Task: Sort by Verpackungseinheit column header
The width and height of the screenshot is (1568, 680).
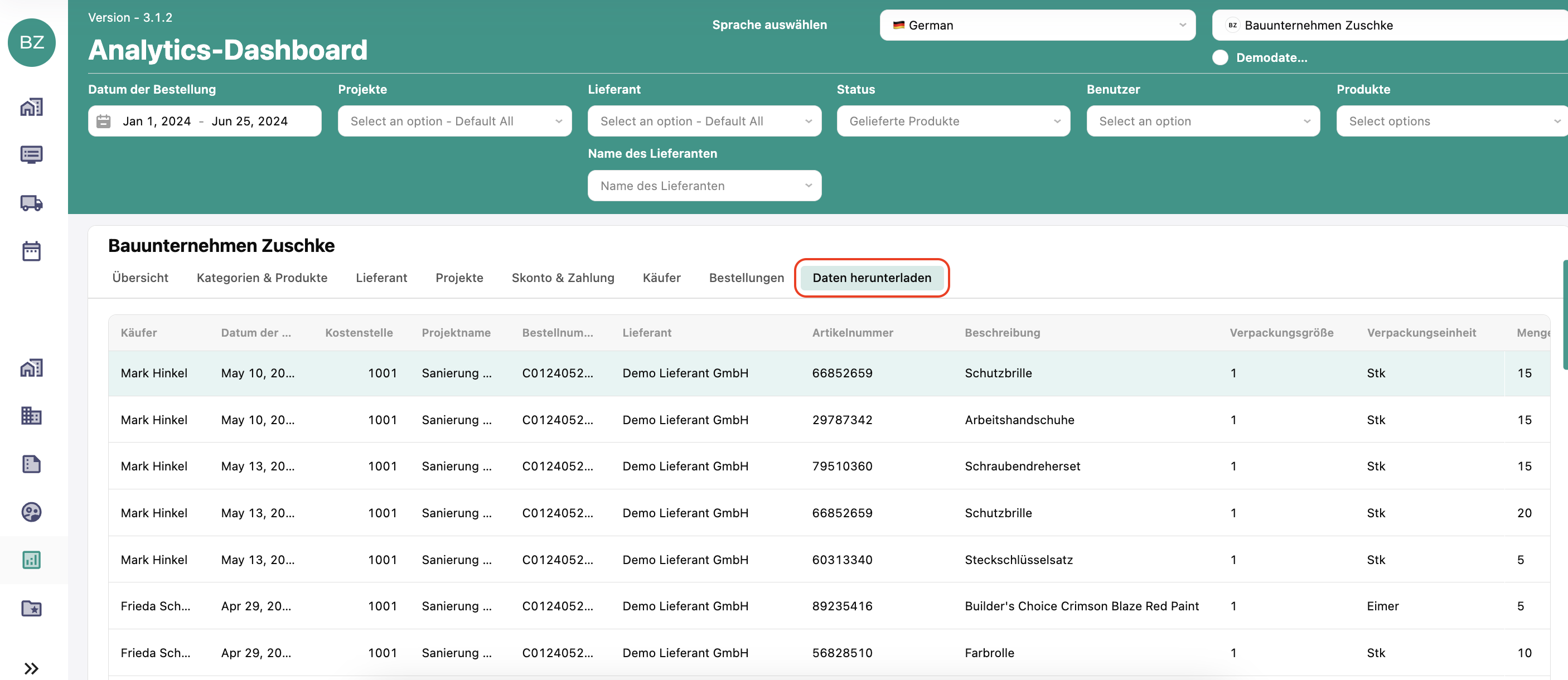Action: 1421,333
